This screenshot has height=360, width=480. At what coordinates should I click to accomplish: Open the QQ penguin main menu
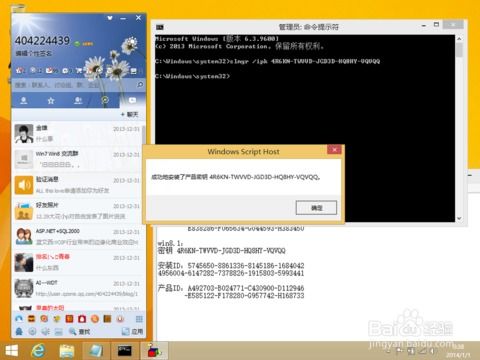coord(19,331)
